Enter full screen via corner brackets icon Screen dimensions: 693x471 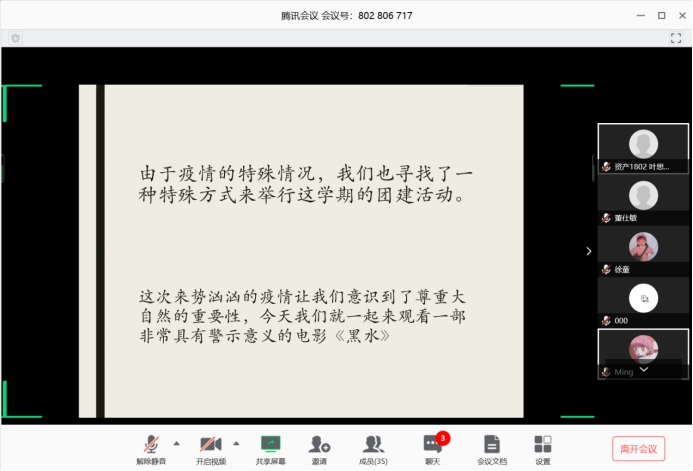tap(676, 38)
